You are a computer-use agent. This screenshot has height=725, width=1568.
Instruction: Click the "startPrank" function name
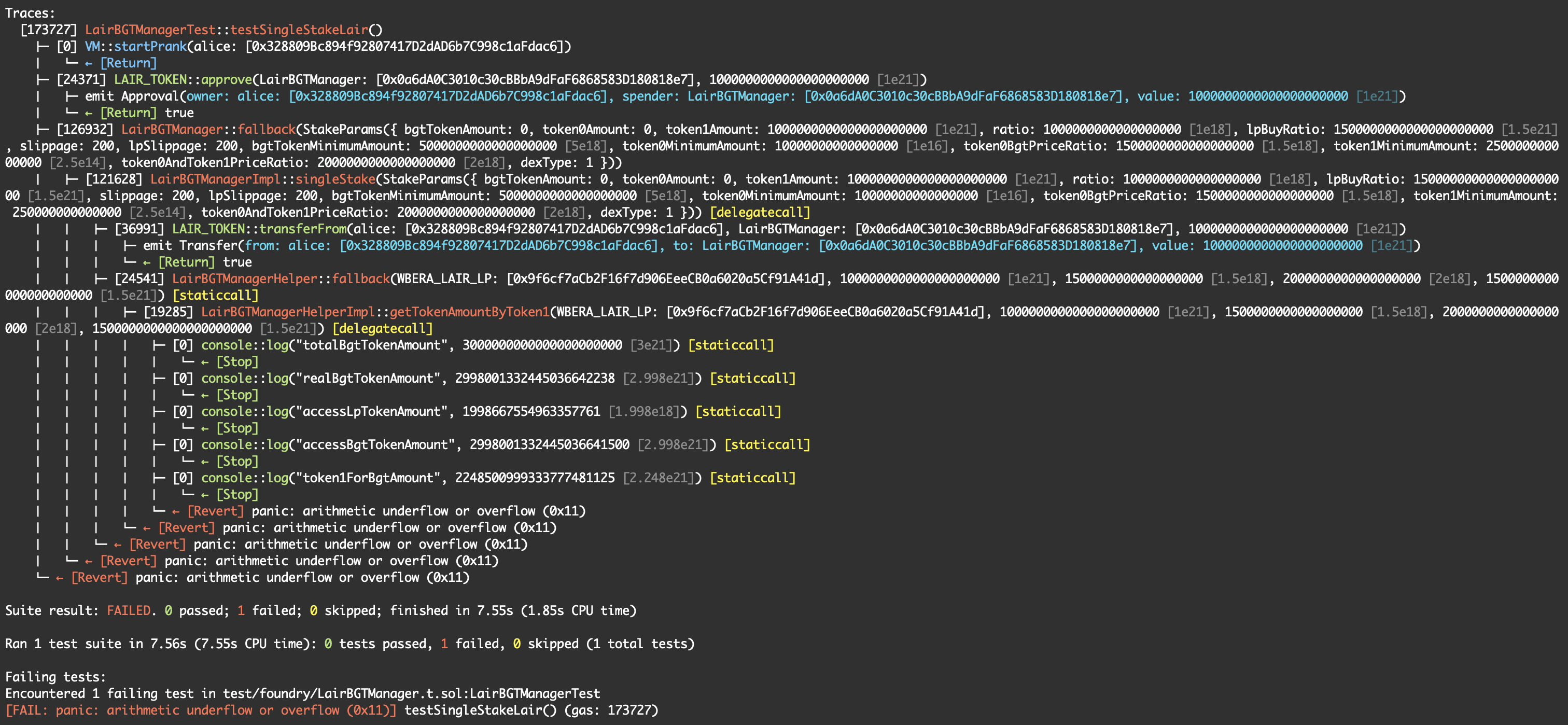click(150, 46)
